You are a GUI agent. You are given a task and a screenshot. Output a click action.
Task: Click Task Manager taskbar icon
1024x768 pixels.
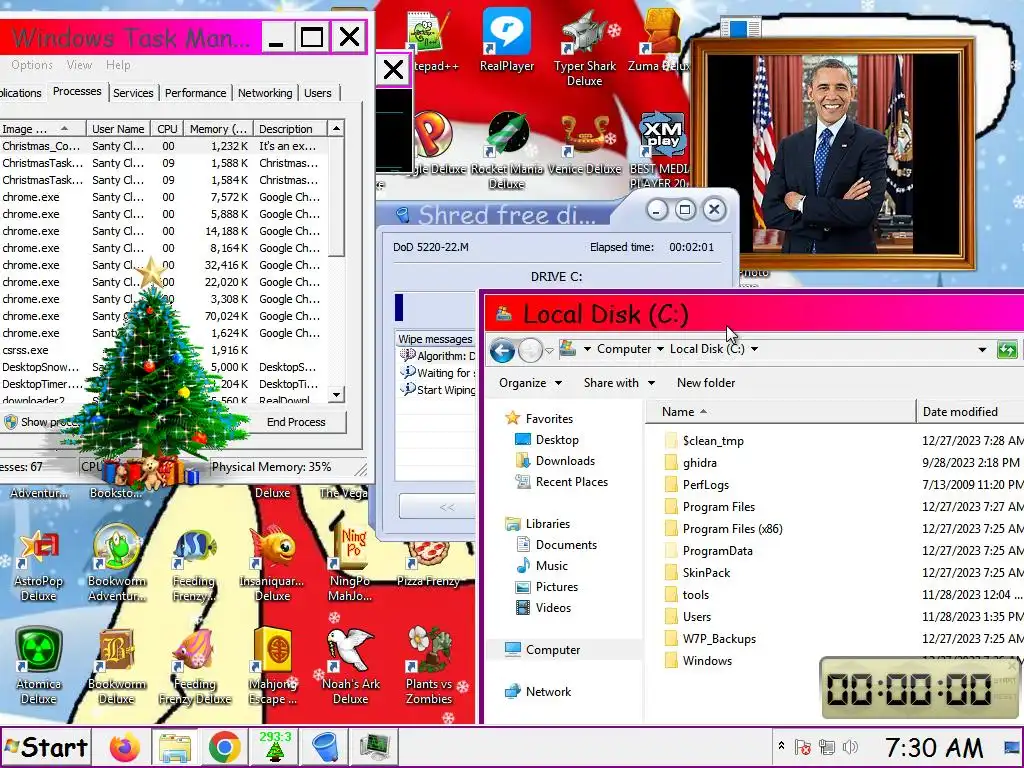coord(374,748)
